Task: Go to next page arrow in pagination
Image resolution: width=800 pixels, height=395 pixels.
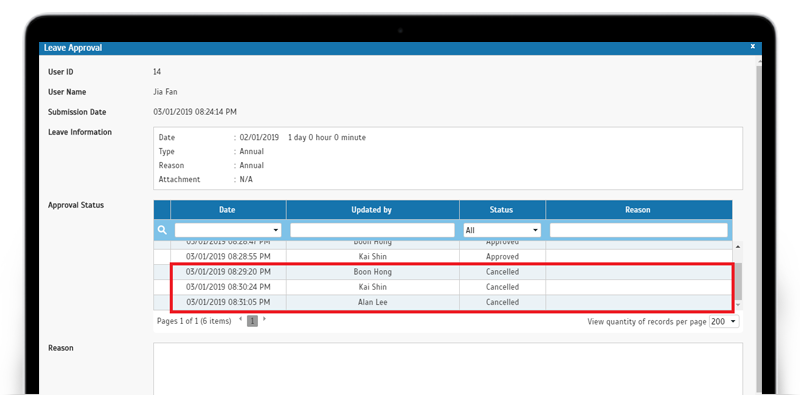Action: 264,320
